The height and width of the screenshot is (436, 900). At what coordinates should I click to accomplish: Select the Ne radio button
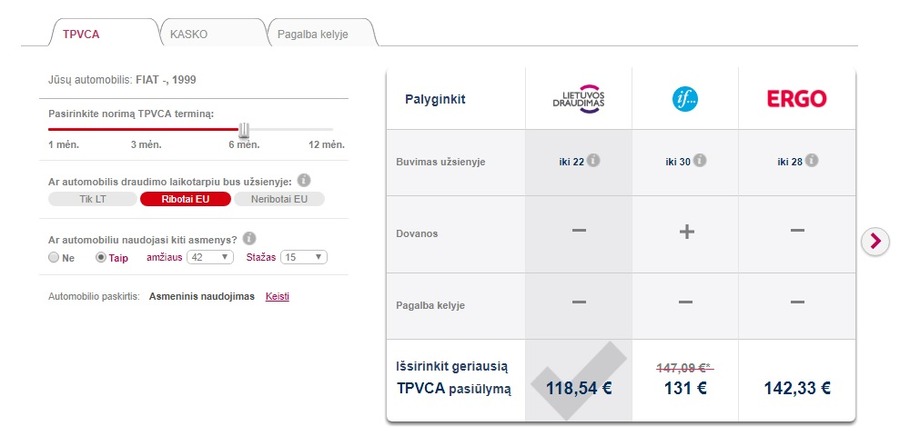click(54, 258)
